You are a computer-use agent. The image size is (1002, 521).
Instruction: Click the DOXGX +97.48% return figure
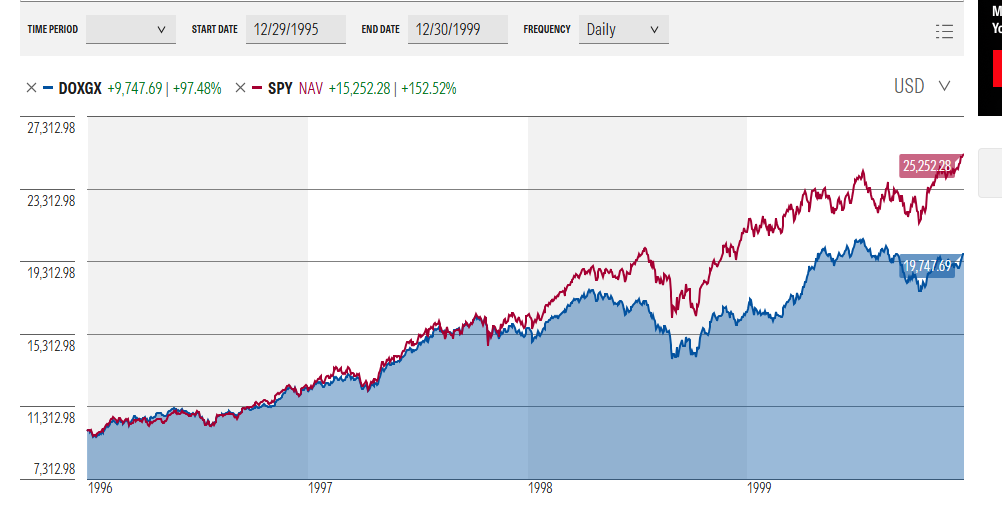pos(197,88)
